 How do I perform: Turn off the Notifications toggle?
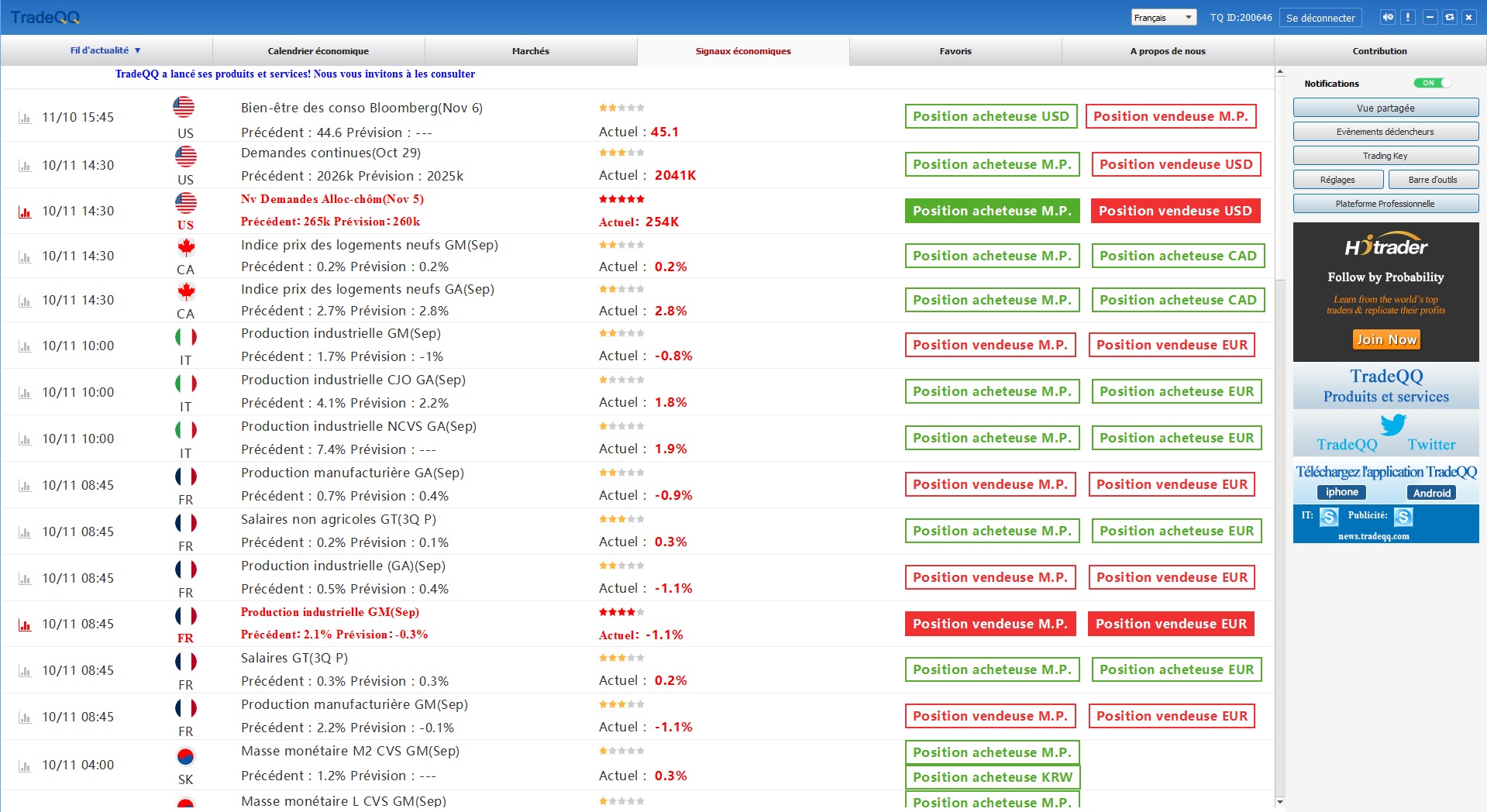coord(1431,83)
